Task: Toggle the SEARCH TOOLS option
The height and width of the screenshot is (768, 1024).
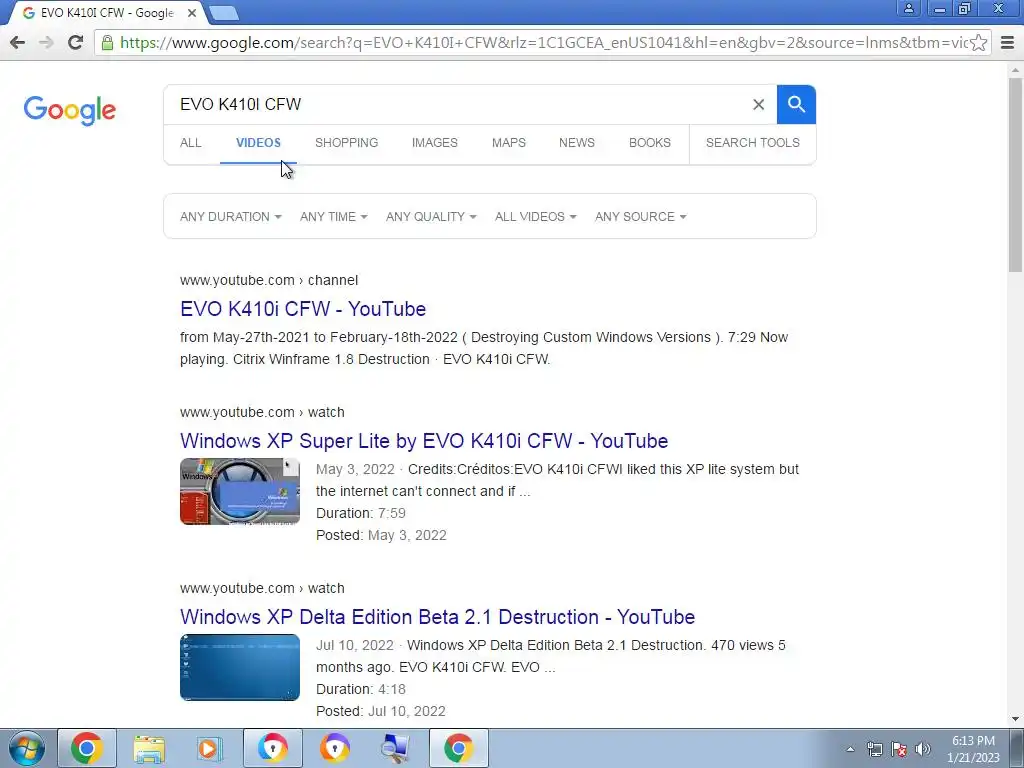Action: pos(752,143)
